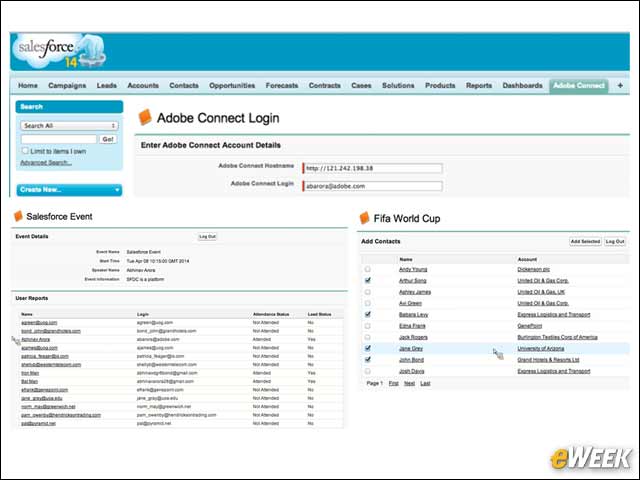Open the Opportunities tab
The image size is (640, 480).
[x=232, y=85]
